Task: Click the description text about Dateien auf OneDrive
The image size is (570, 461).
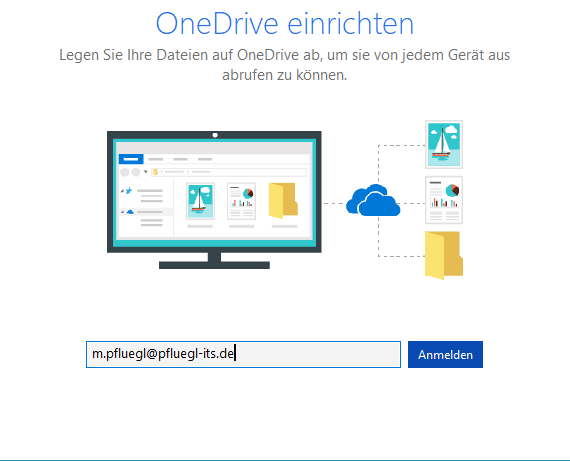Action: [285, 65]
